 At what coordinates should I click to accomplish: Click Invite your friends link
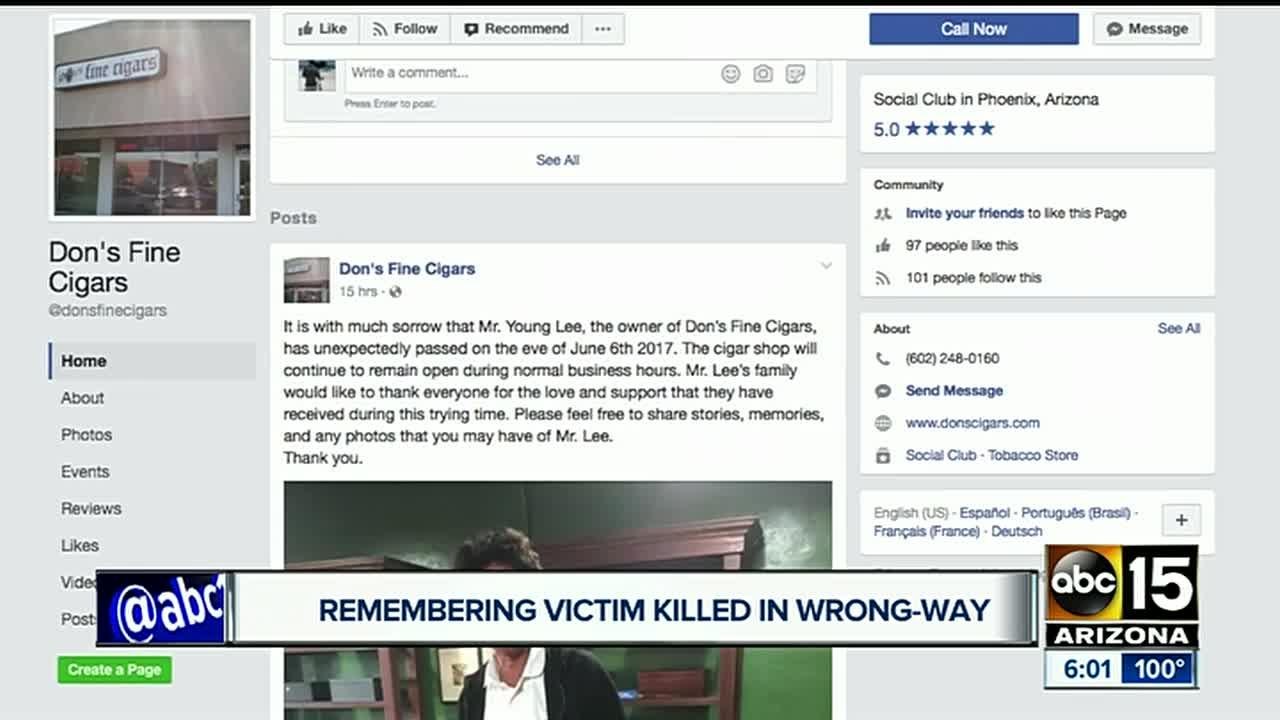tap(965, 213)
